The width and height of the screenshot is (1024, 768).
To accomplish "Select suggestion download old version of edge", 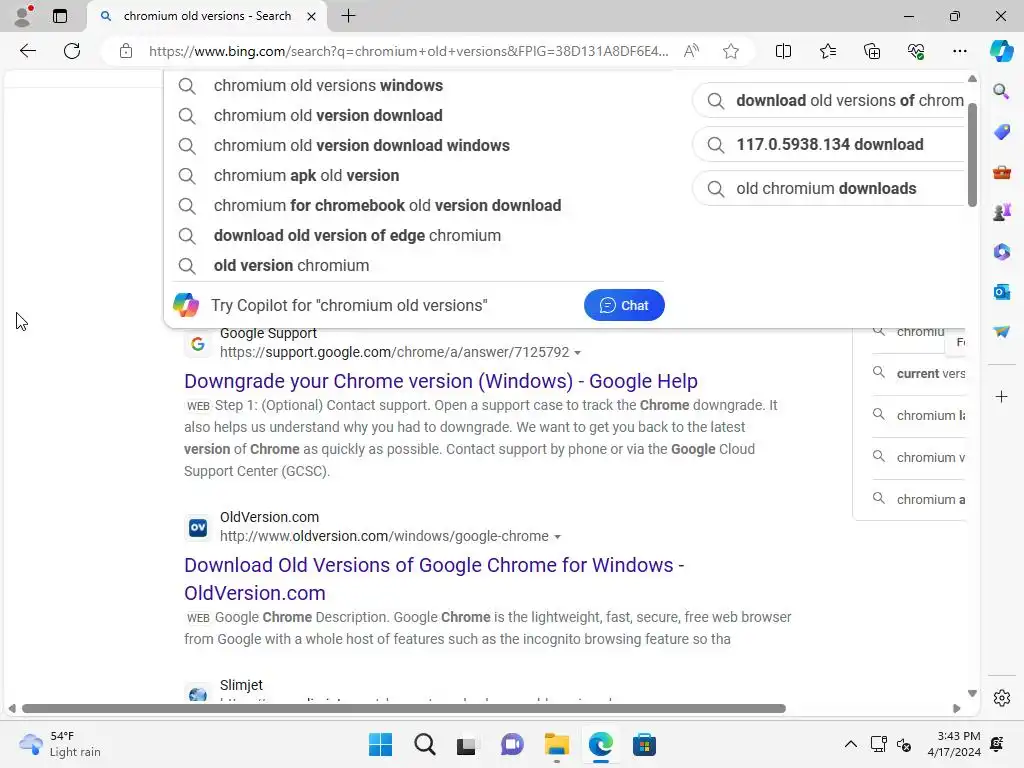I will click(x=418, y=236).
